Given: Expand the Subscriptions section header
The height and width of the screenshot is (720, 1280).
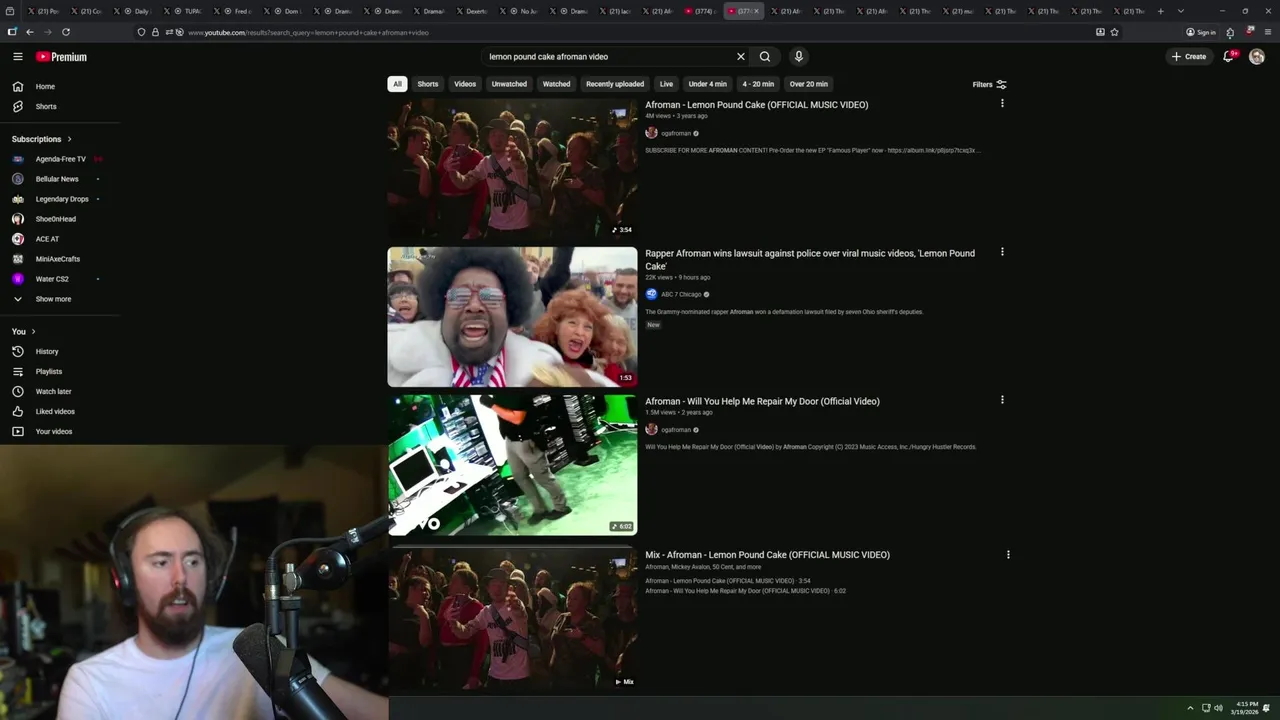Looking at the screenshot, I should (x=42, y=139).
